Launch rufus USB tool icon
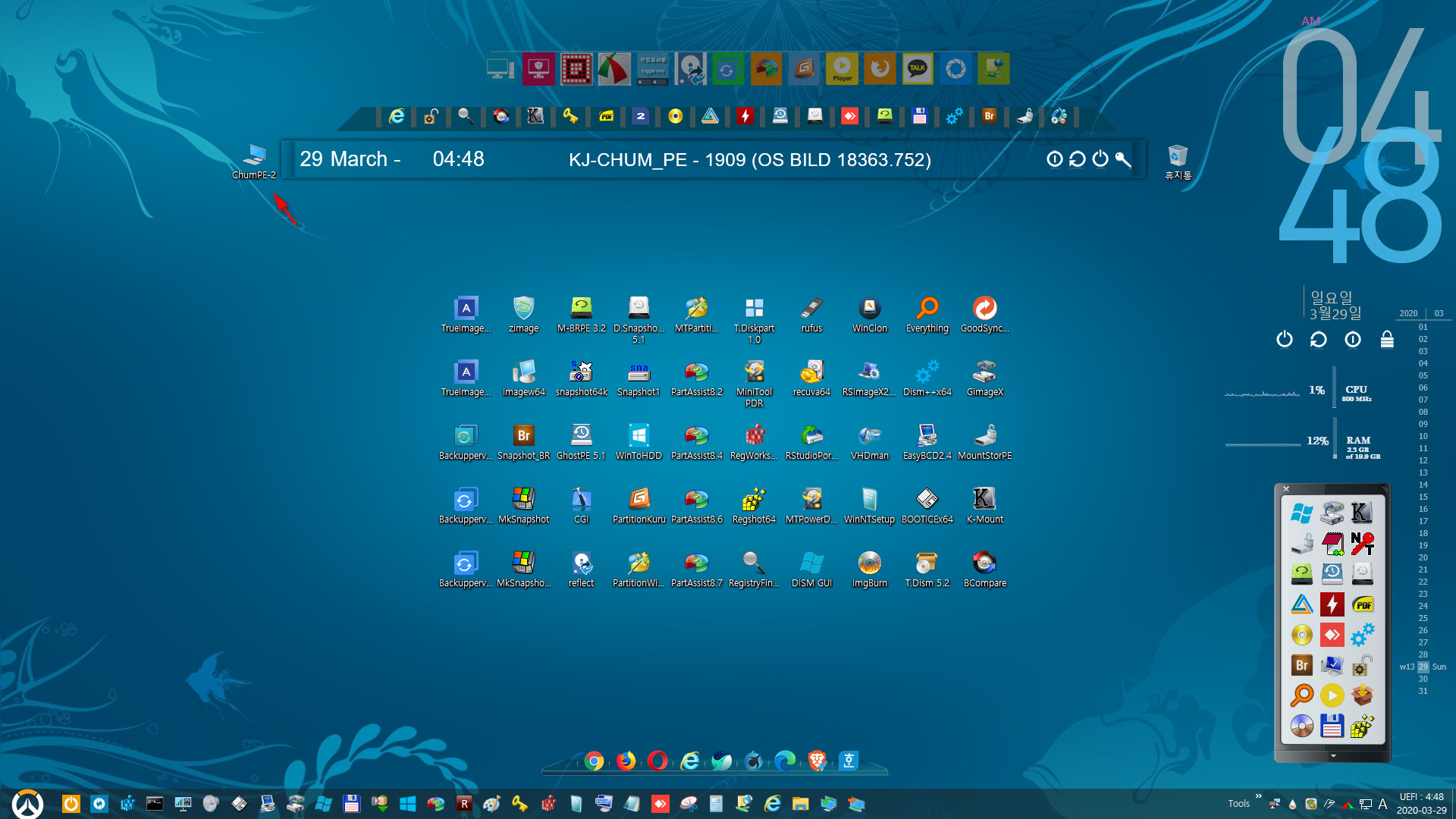Image resolution: width=1456 pixels, height=819 pixels. (x=811, y=314)
